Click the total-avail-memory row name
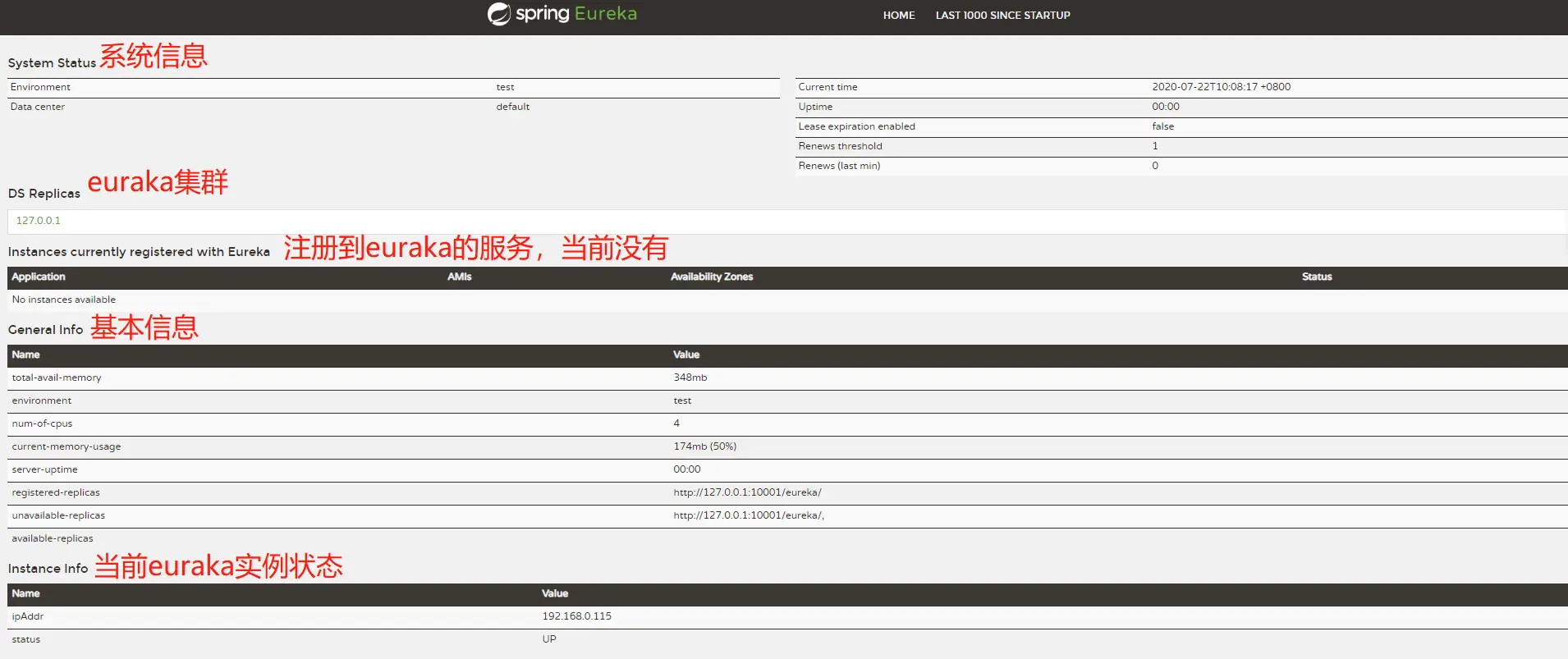The height and width of the screenshot is (659, 1568). 57,378
